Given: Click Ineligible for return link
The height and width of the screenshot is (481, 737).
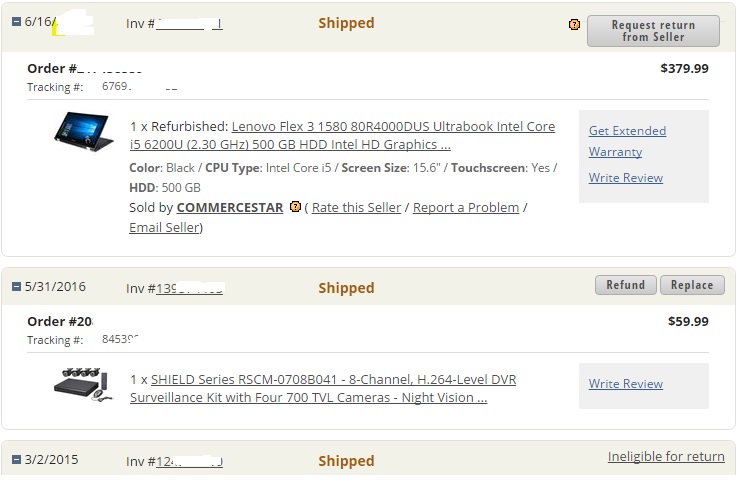Looking at the screenshot, I should [666, 456].
